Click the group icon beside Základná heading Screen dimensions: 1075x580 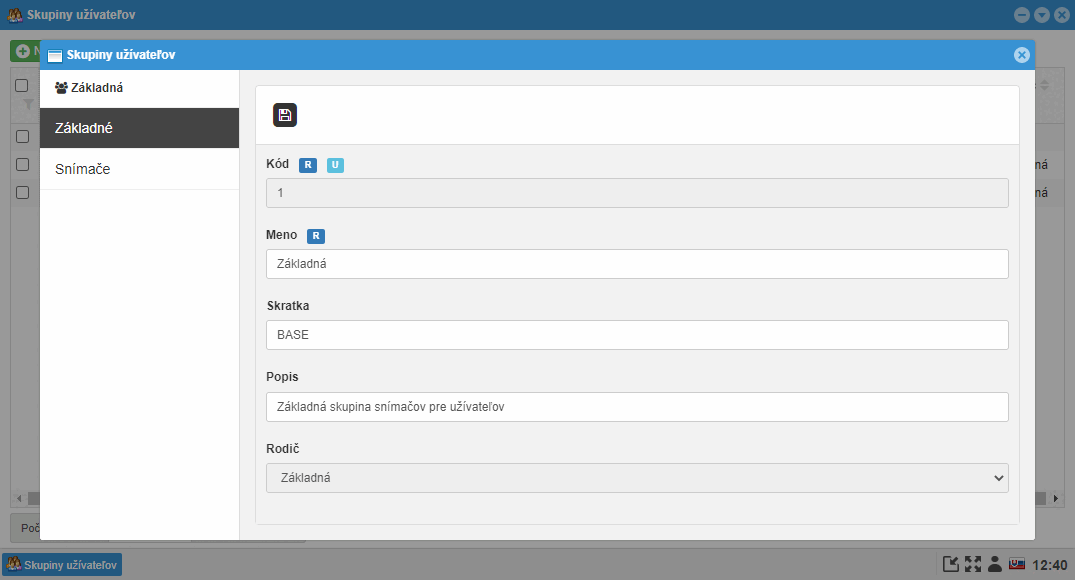[x=61, y=88]
